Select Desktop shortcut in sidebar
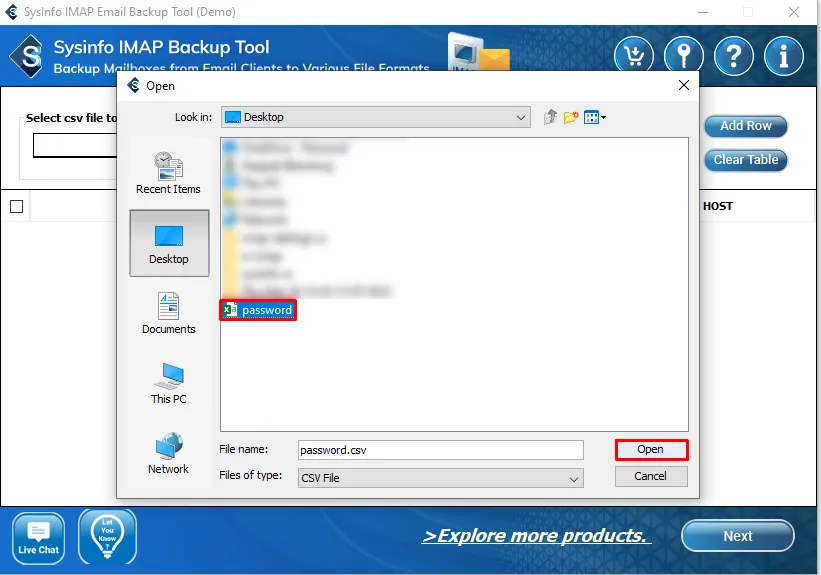This screenshot has height=575, width=821. (169, 243)
